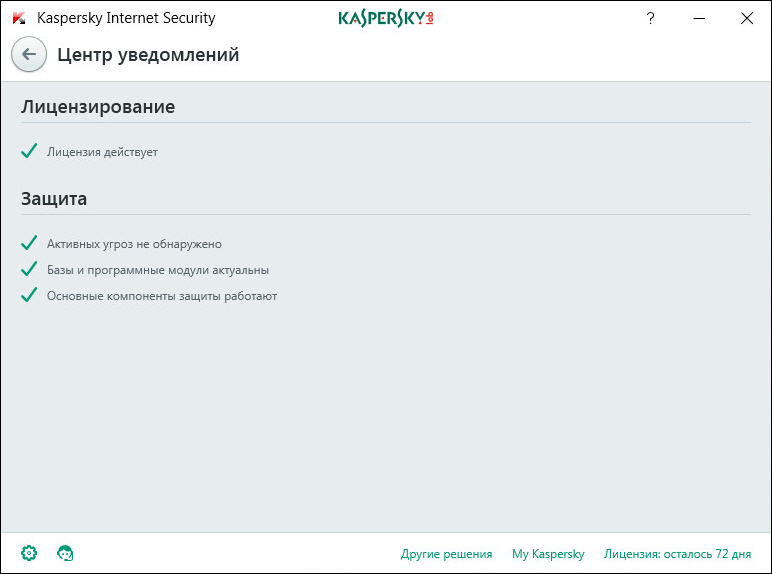This screenshot has height=574, width=772.
Task: Open the Другие решения link
Action: [x=447, y=554]
